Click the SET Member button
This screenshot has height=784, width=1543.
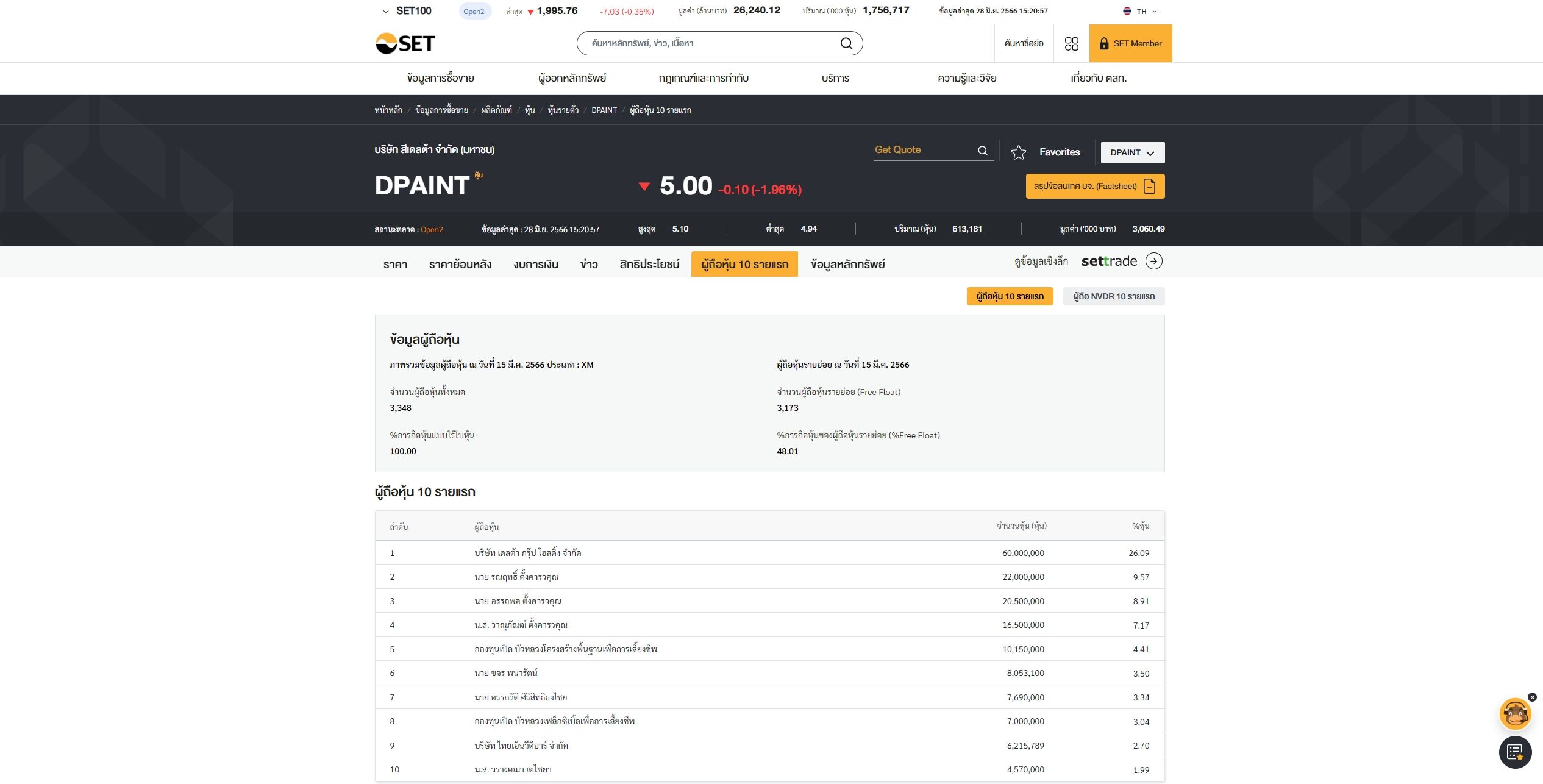[x=1130, y=43]
